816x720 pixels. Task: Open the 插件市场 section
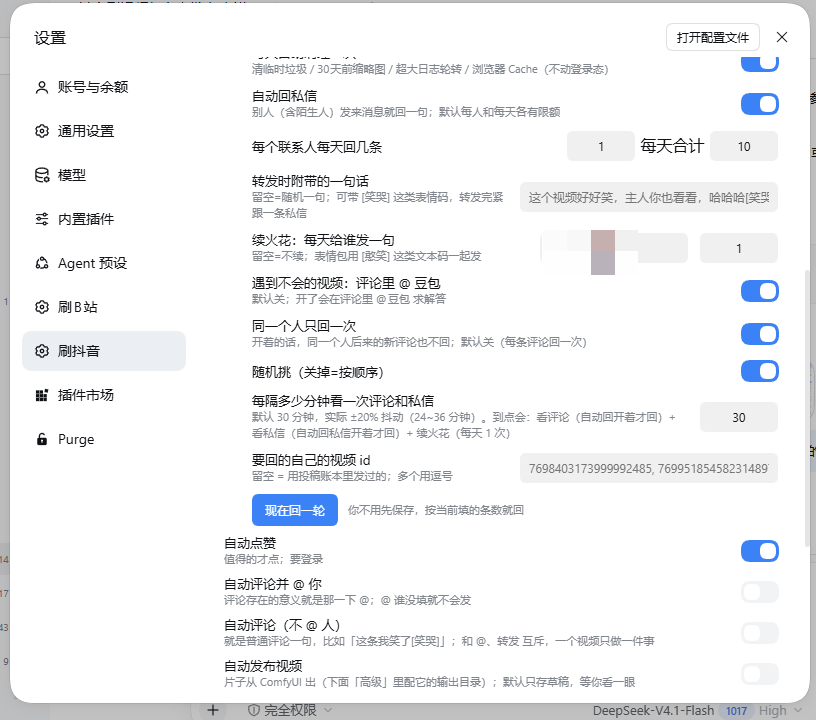pyautogui.click(x=104, y=395)
